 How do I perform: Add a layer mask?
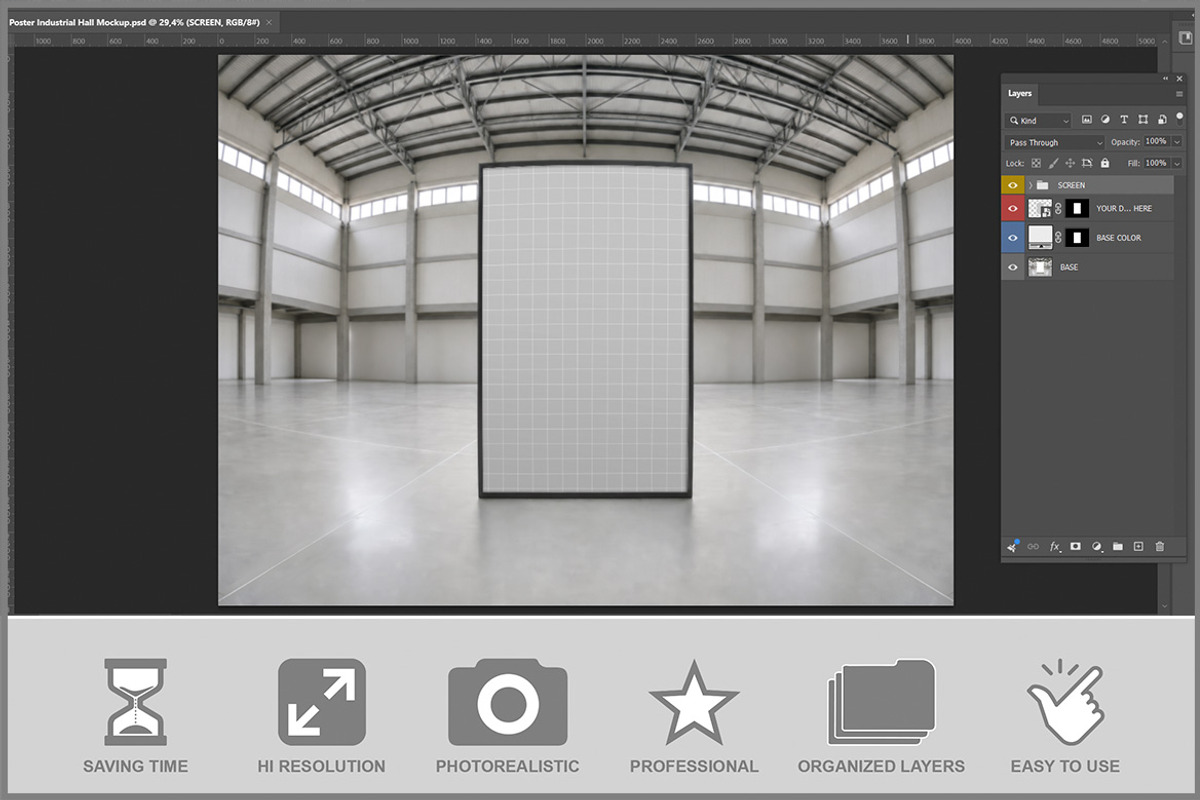(x=1076, y=547)
